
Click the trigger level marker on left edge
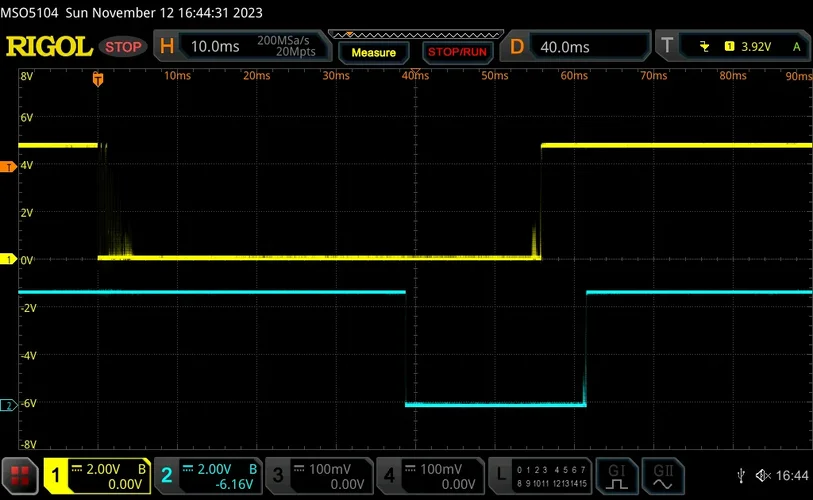[9, 167]
